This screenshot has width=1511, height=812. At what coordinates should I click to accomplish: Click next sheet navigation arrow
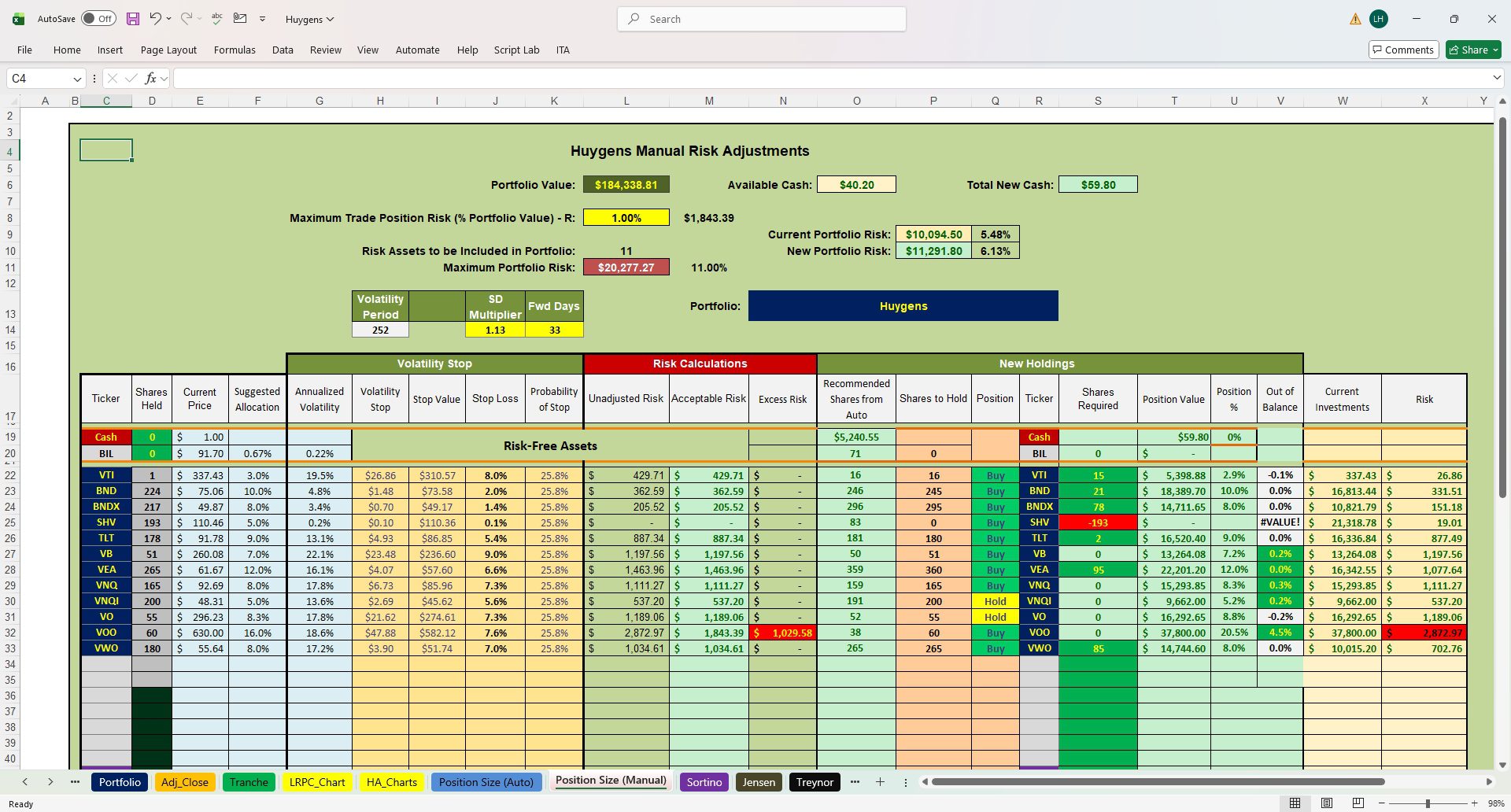tap(50, 782)
